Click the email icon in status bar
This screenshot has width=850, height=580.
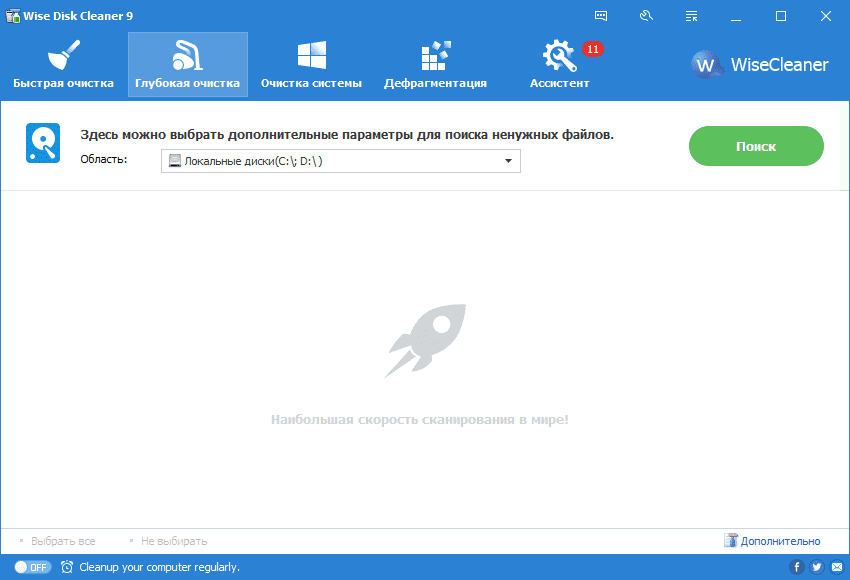coord(835,567)
